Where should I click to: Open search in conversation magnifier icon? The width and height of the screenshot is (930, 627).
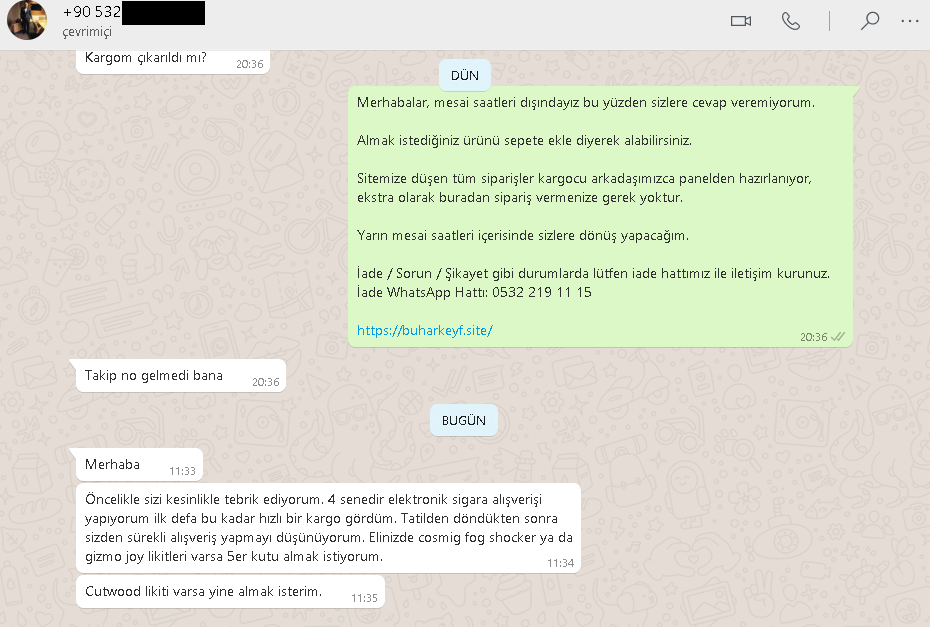tap(870, 21)
